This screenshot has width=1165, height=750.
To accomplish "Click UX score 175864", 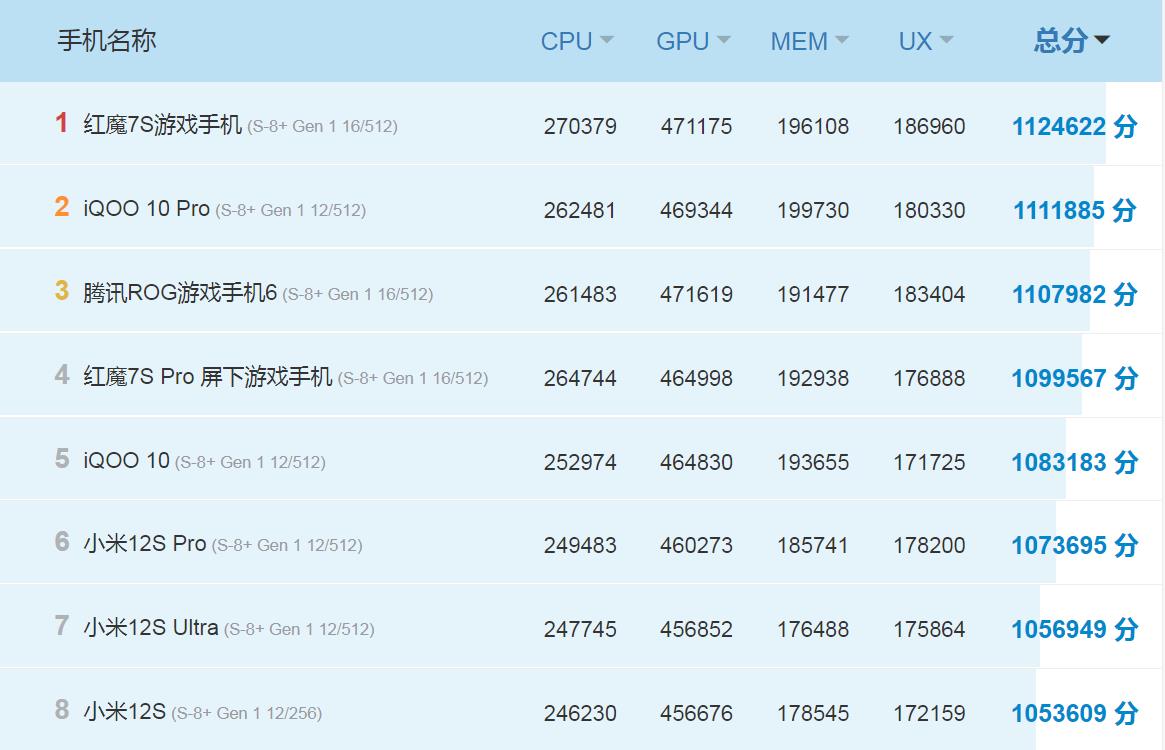I will point(929,630).
